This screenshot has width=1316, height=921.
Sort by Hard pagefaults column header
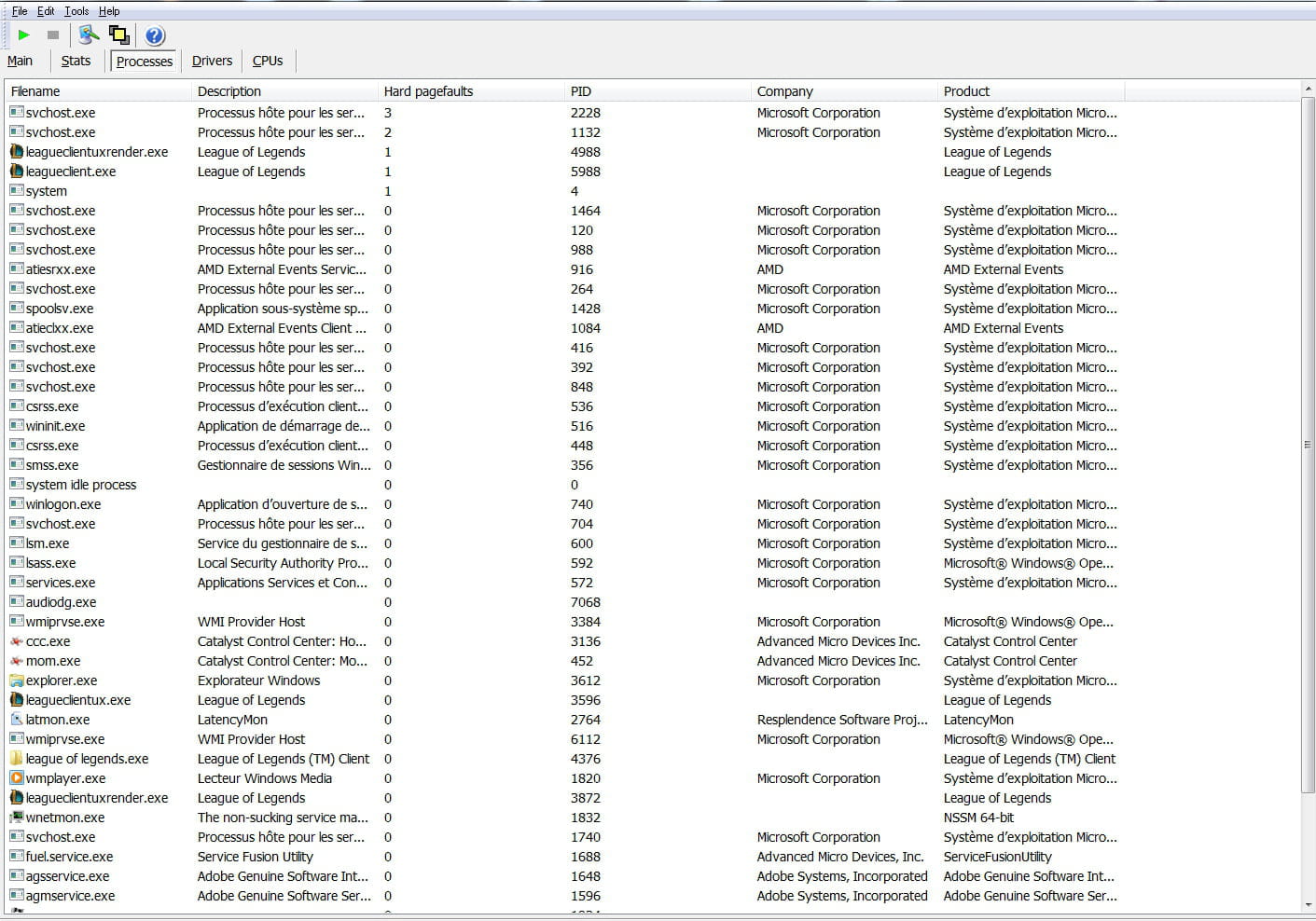(x=471, y=91)
